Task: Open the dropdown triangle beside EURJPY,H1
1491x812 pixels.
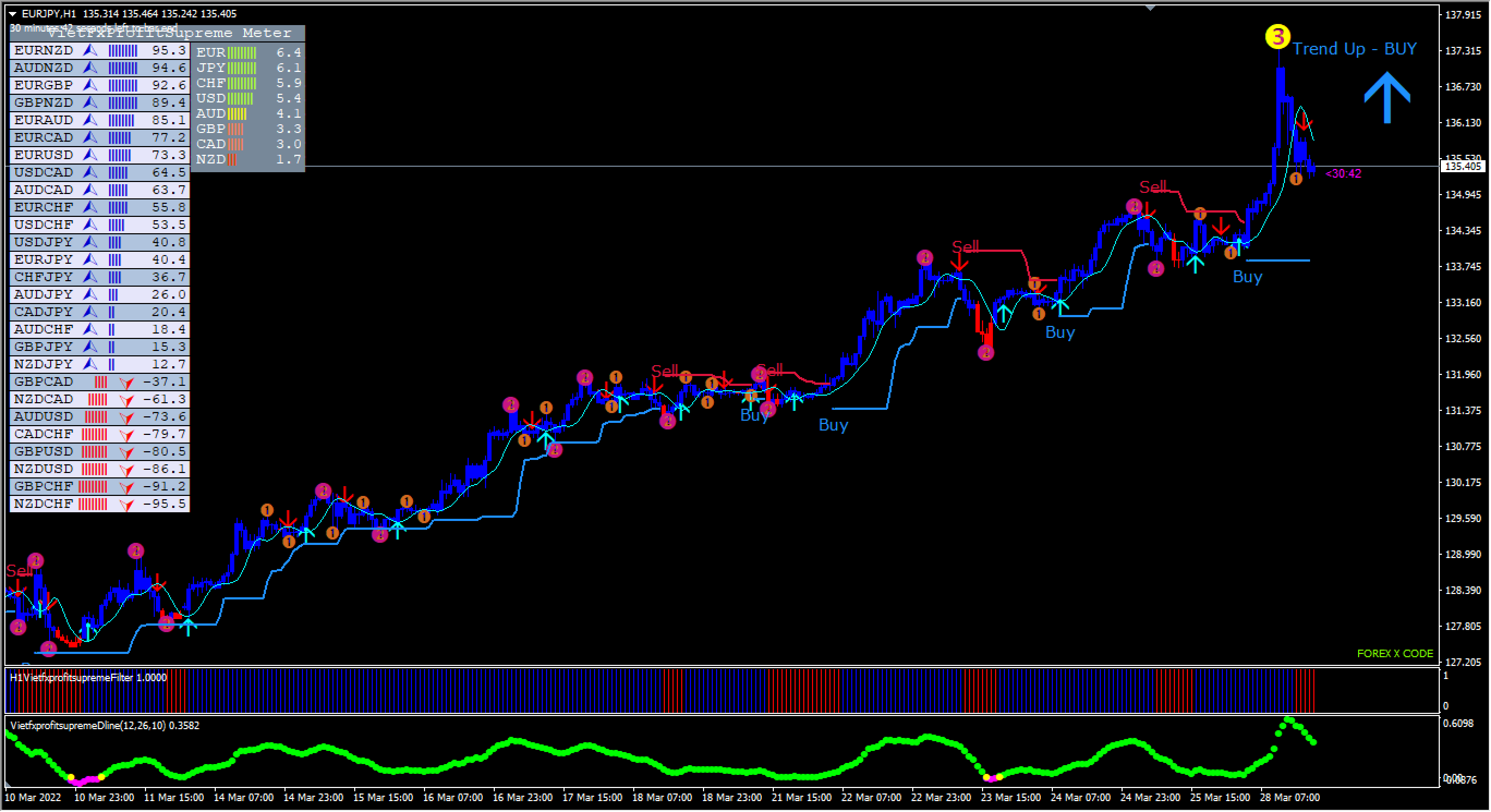Action: (x=12, y=14)
